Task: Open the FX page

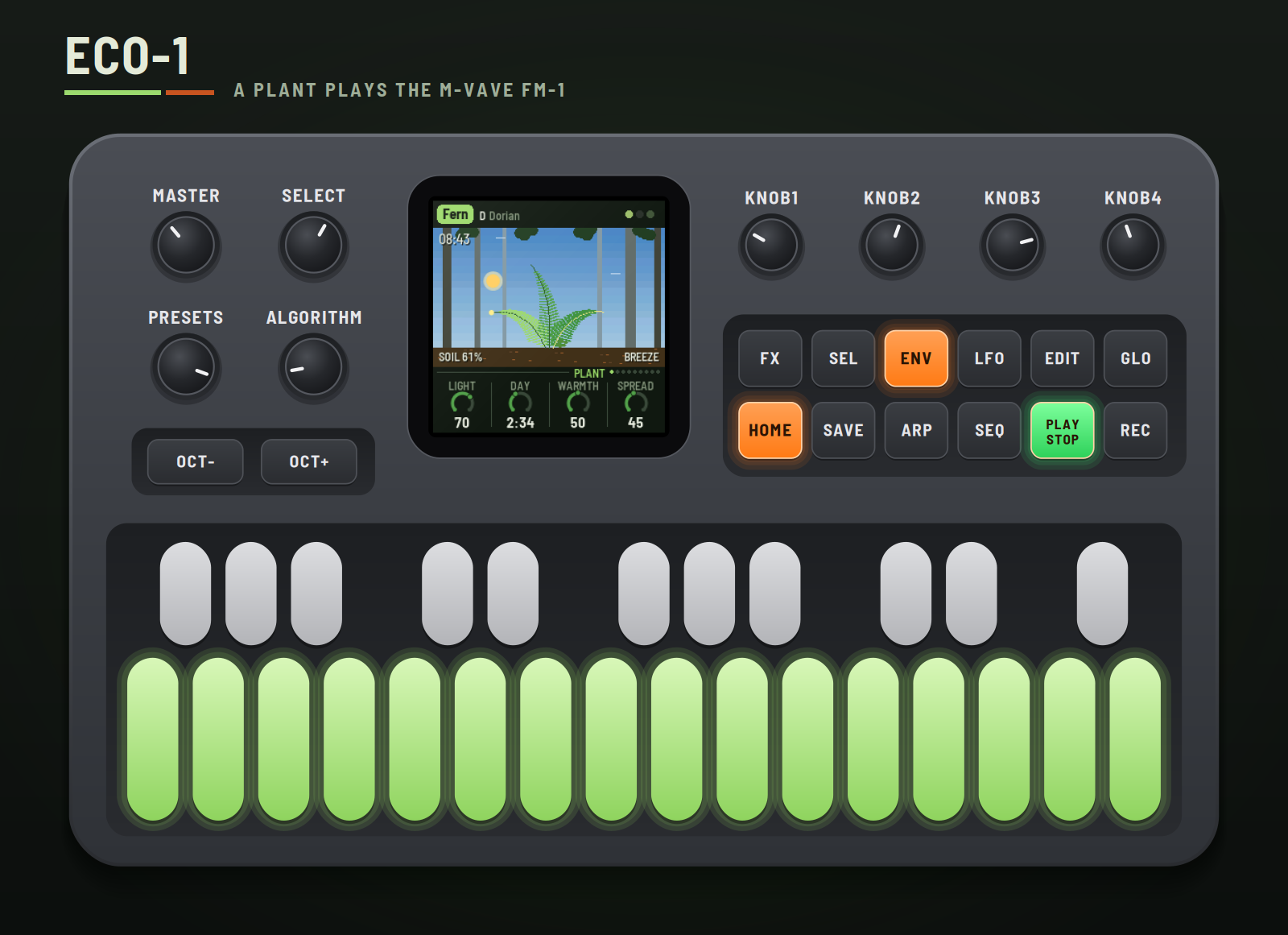Action: click(770, 358)
